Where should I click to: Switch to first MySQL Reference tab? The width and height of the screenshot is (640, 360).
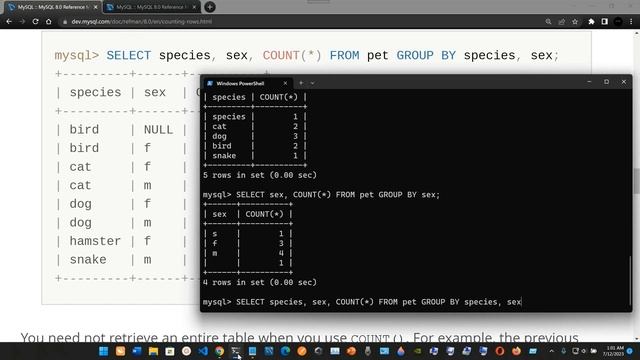tap(53, 7)
